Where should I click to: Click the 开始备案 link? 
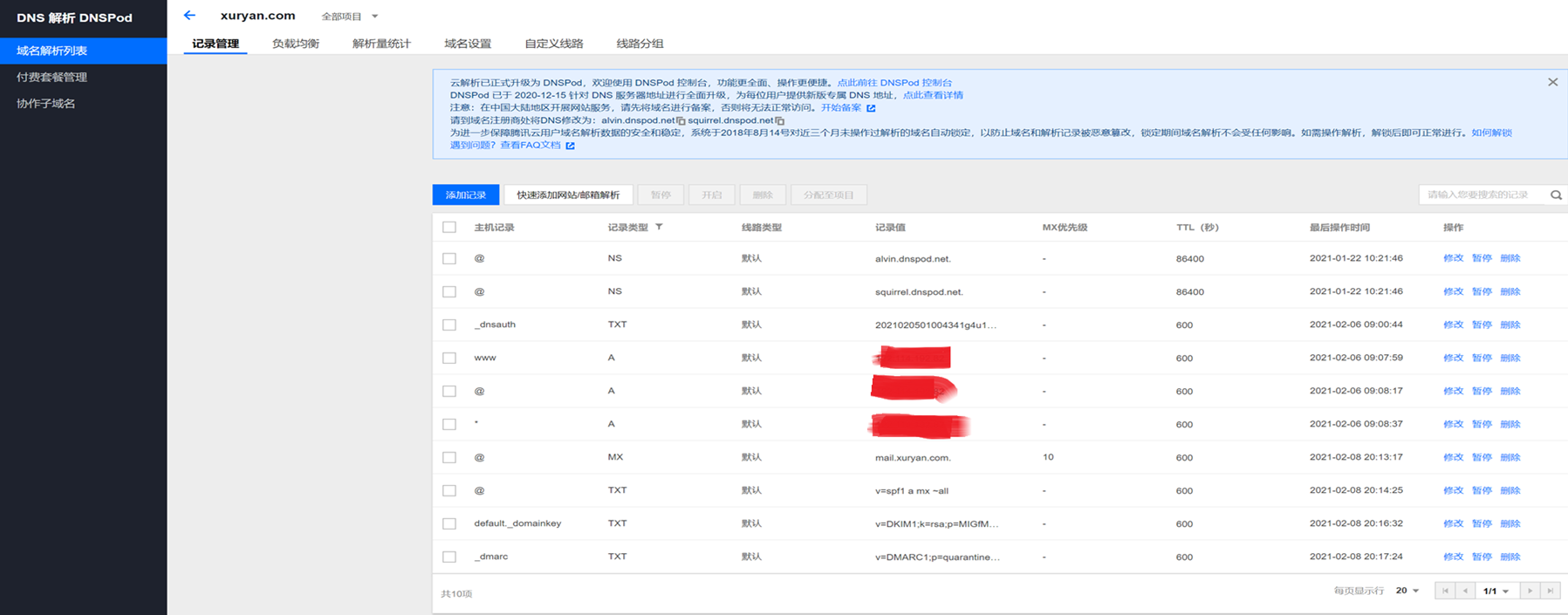coord(840,108)
